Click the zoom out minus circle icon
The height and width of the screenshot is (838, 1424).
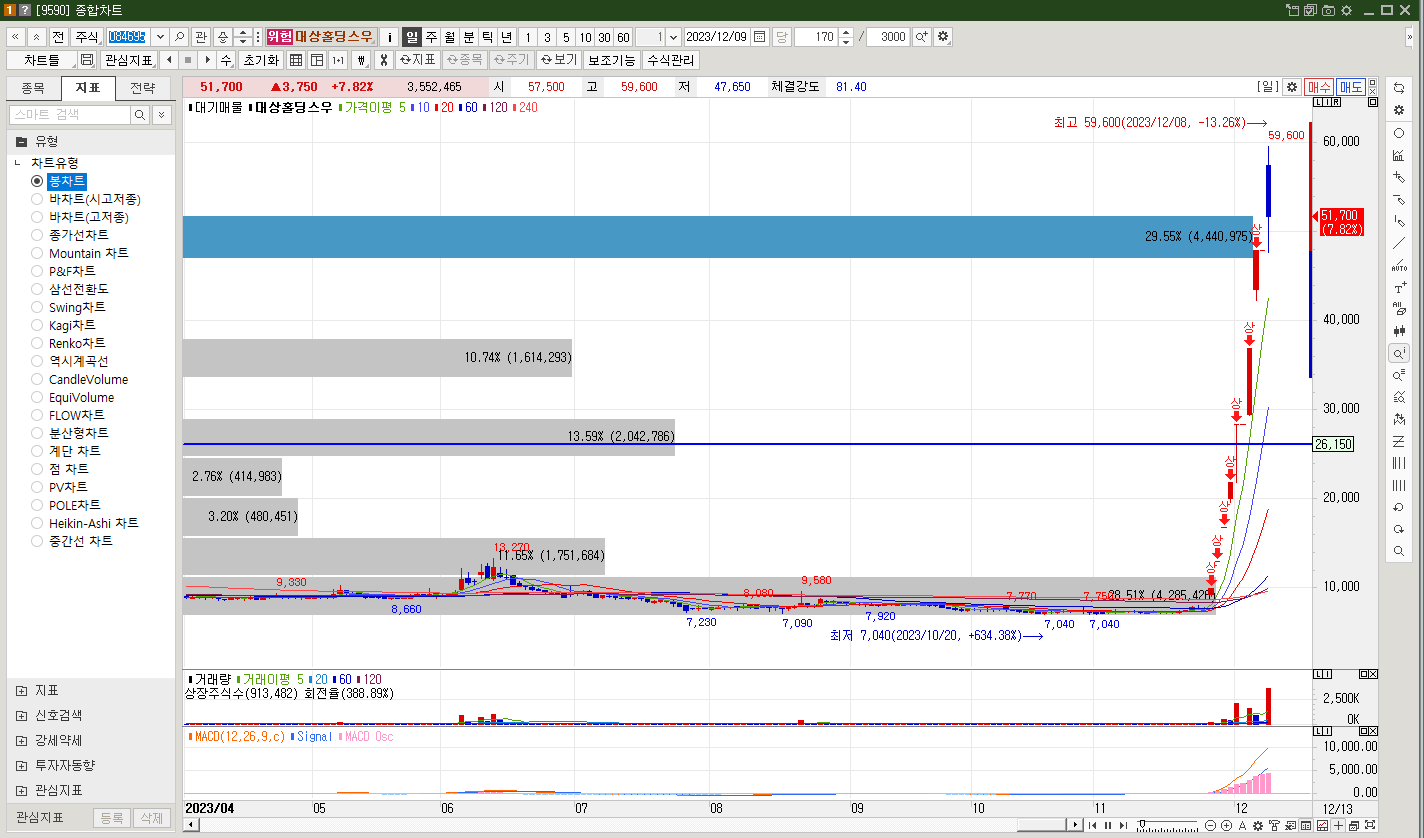[1211, 825]
